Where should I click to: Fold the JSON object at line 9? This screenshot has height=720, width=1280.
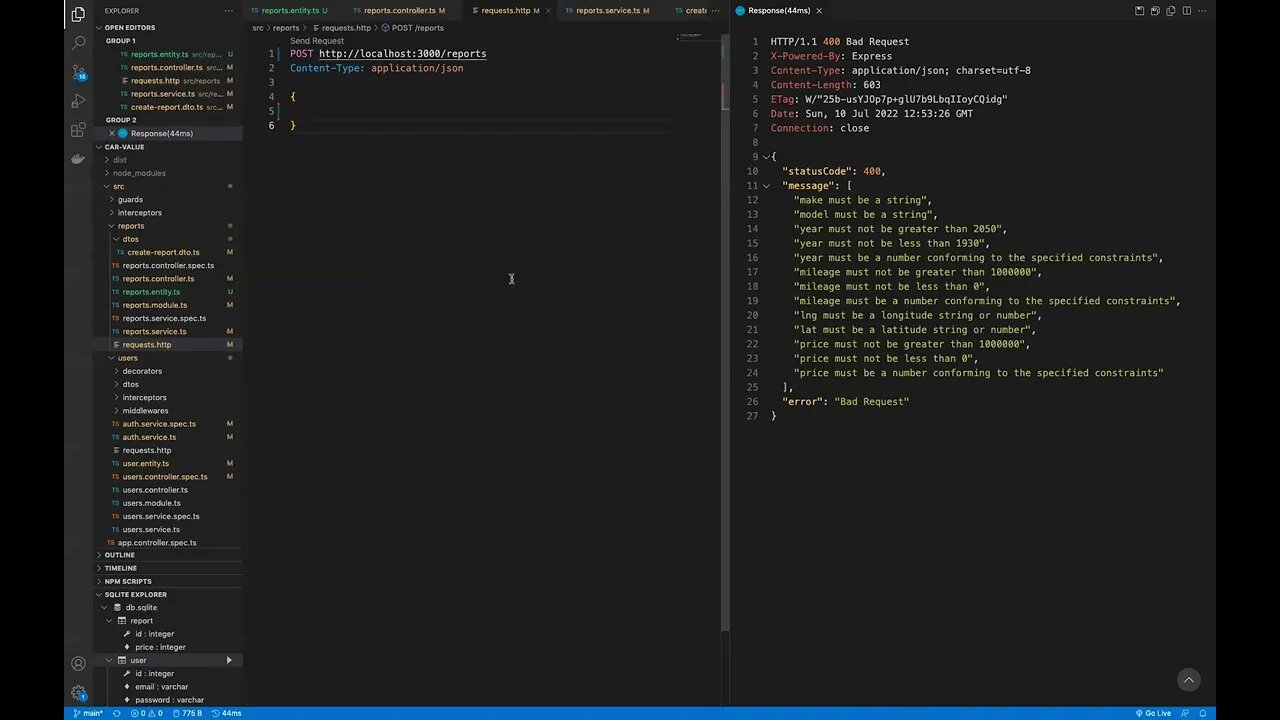click(766, 157)
